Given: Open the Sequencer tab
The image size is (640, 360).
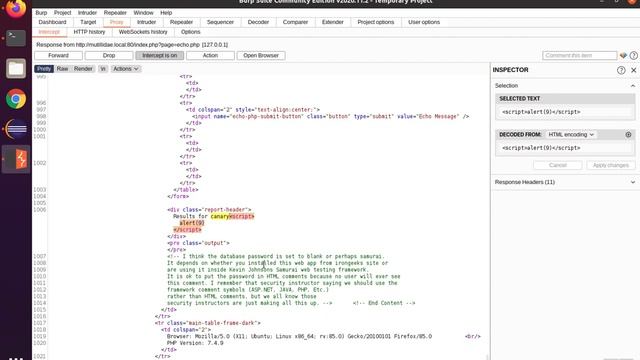Looking at the screenshot, I should click(220, 22).
